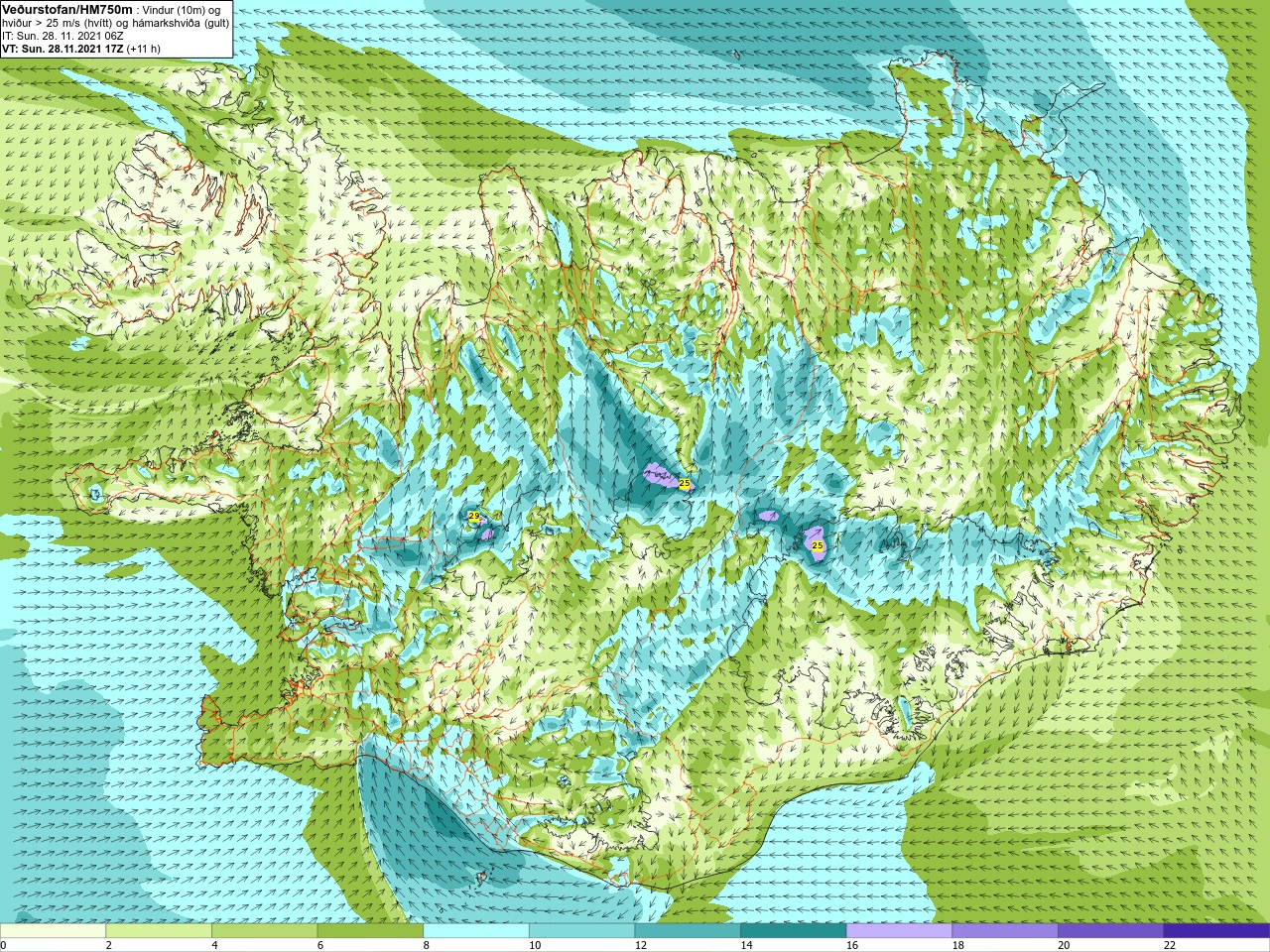Click the yellow 29 gust label
This screenshot has height=952, width=1270.
point(474,517)
